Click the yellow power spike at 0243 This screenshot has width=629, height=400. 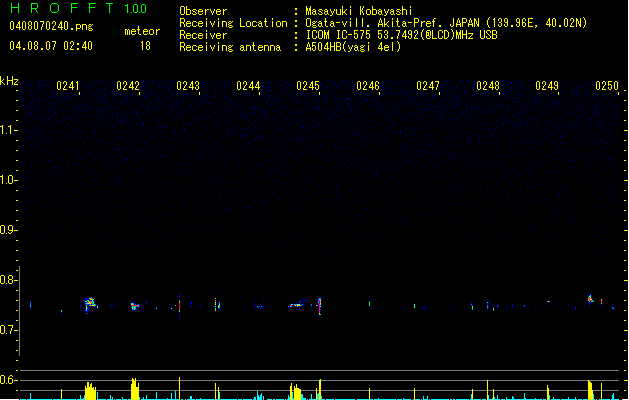point(179,388)
